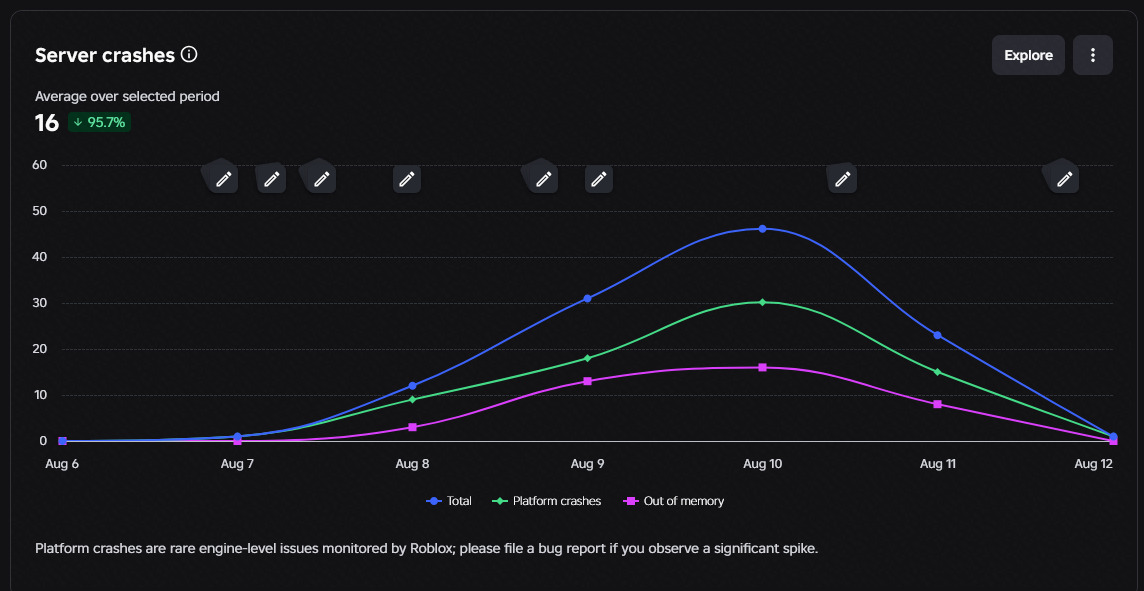The image size is (1144, 591).
Task: Toggle the Total series in the legend
Action: (449, 501)
